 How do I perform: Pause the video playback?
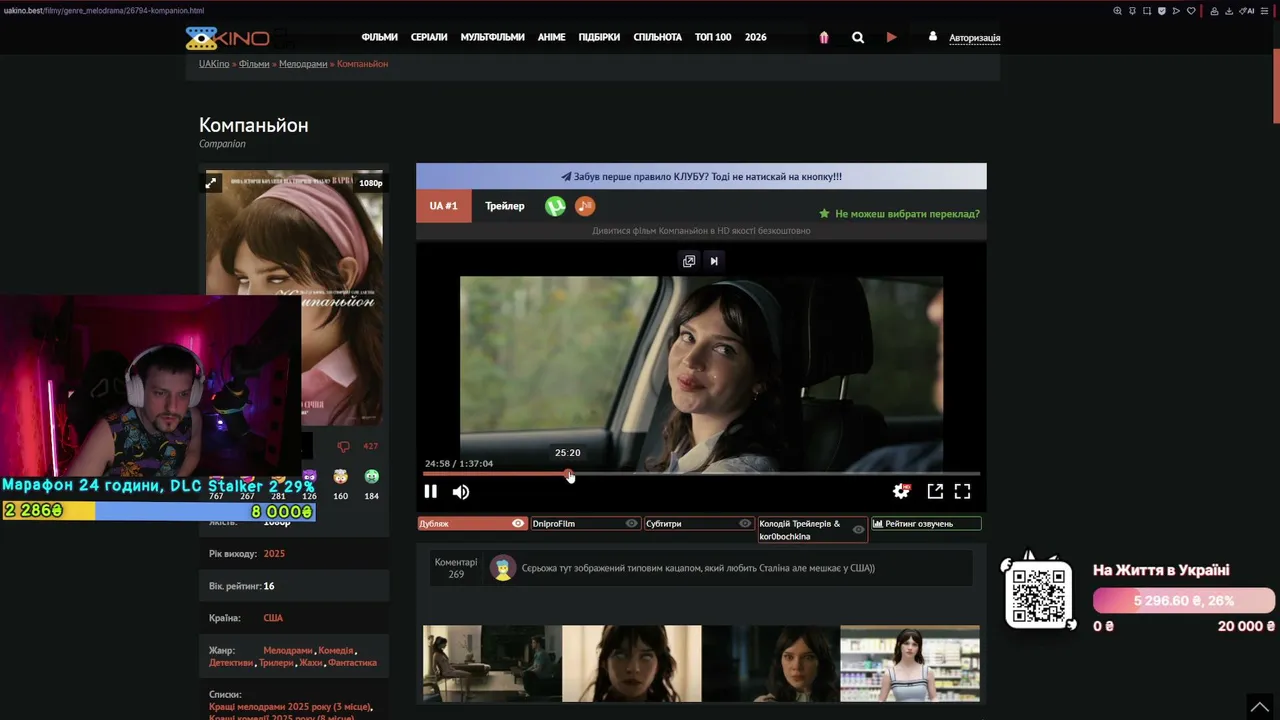pos(430,491)
